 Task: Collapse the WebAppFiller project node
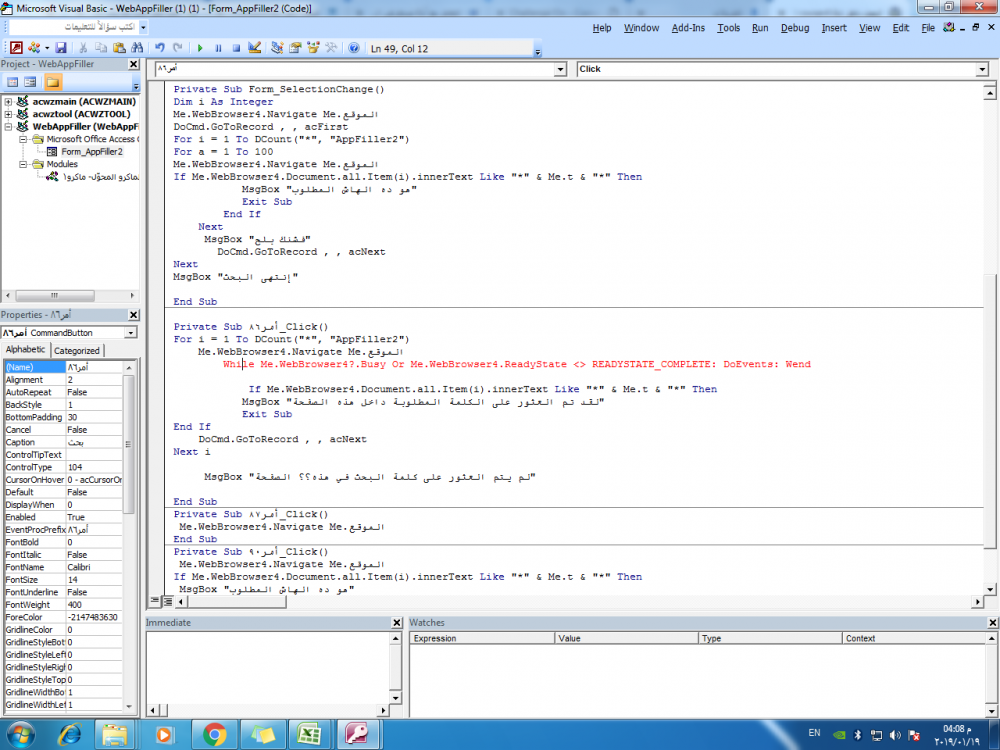(x=8, y=126)
